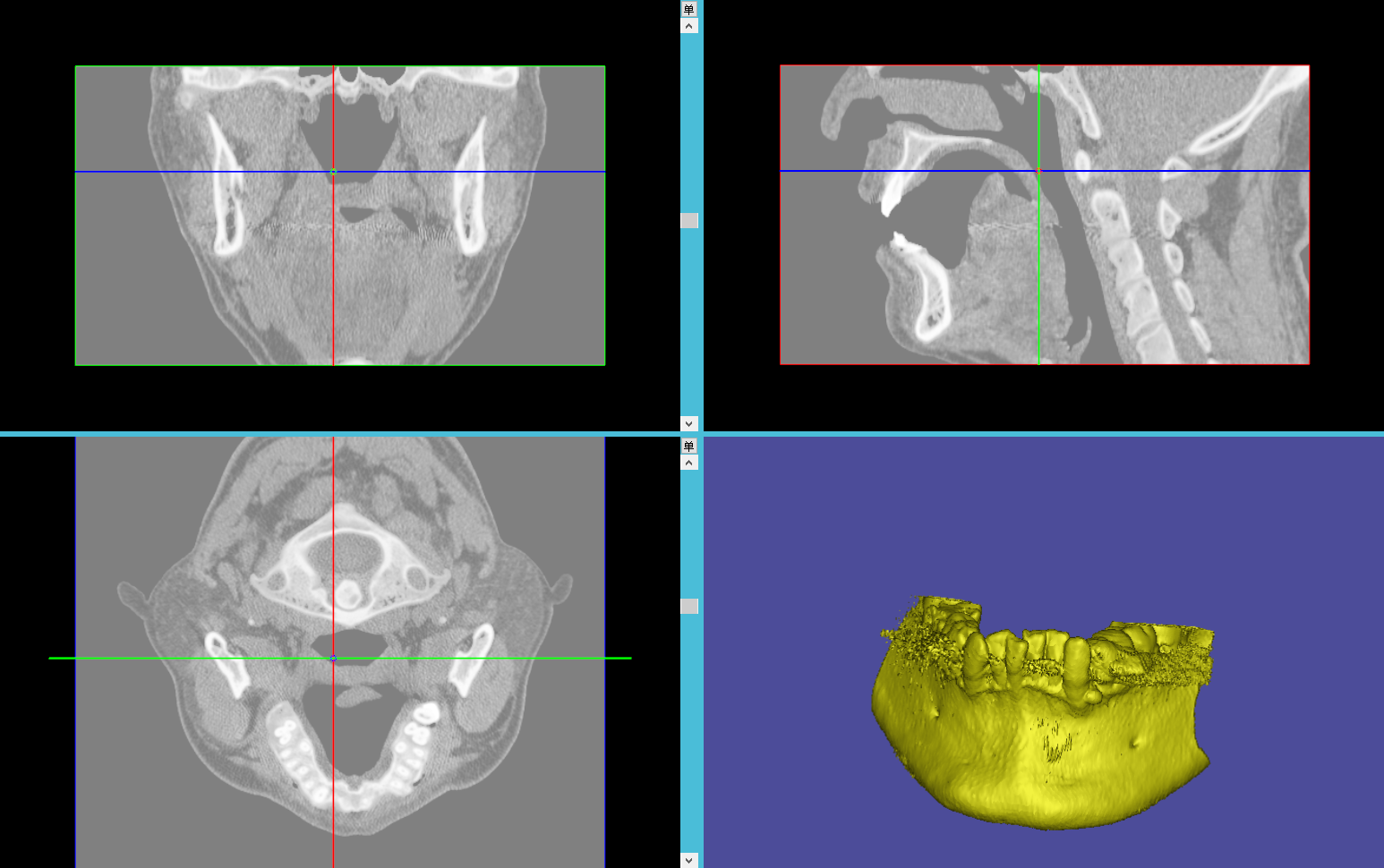Click the slider thumb of the axial slice scrollbar
The width and height of the screenshot is (1384, 868).
pos(688,606)
